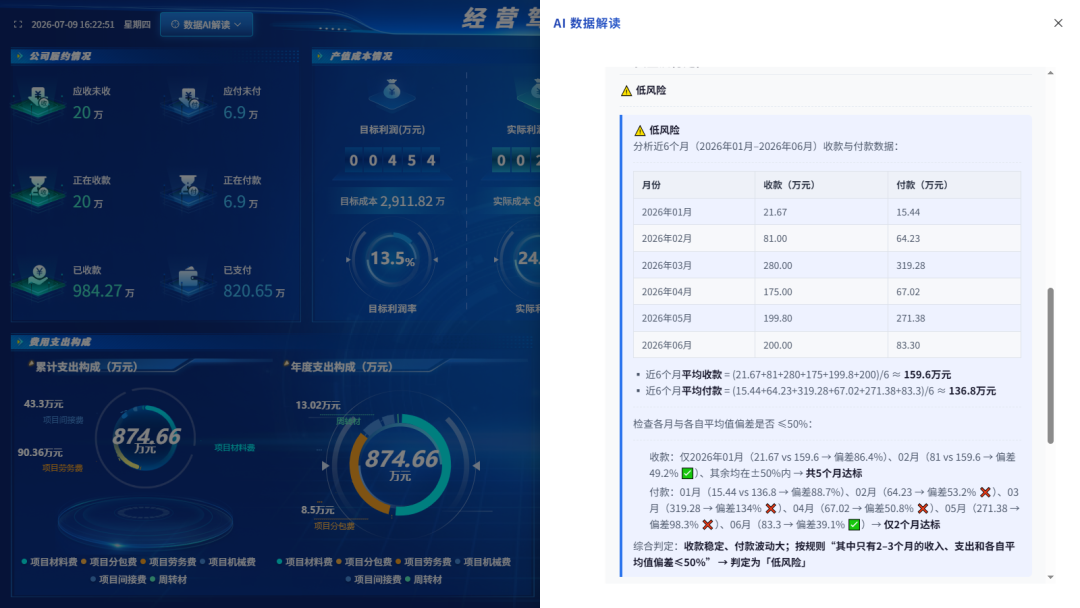Click the 已收款 hand-coin icon
The width and height of the screenshot is (1080, 608).
pos(39,280)
